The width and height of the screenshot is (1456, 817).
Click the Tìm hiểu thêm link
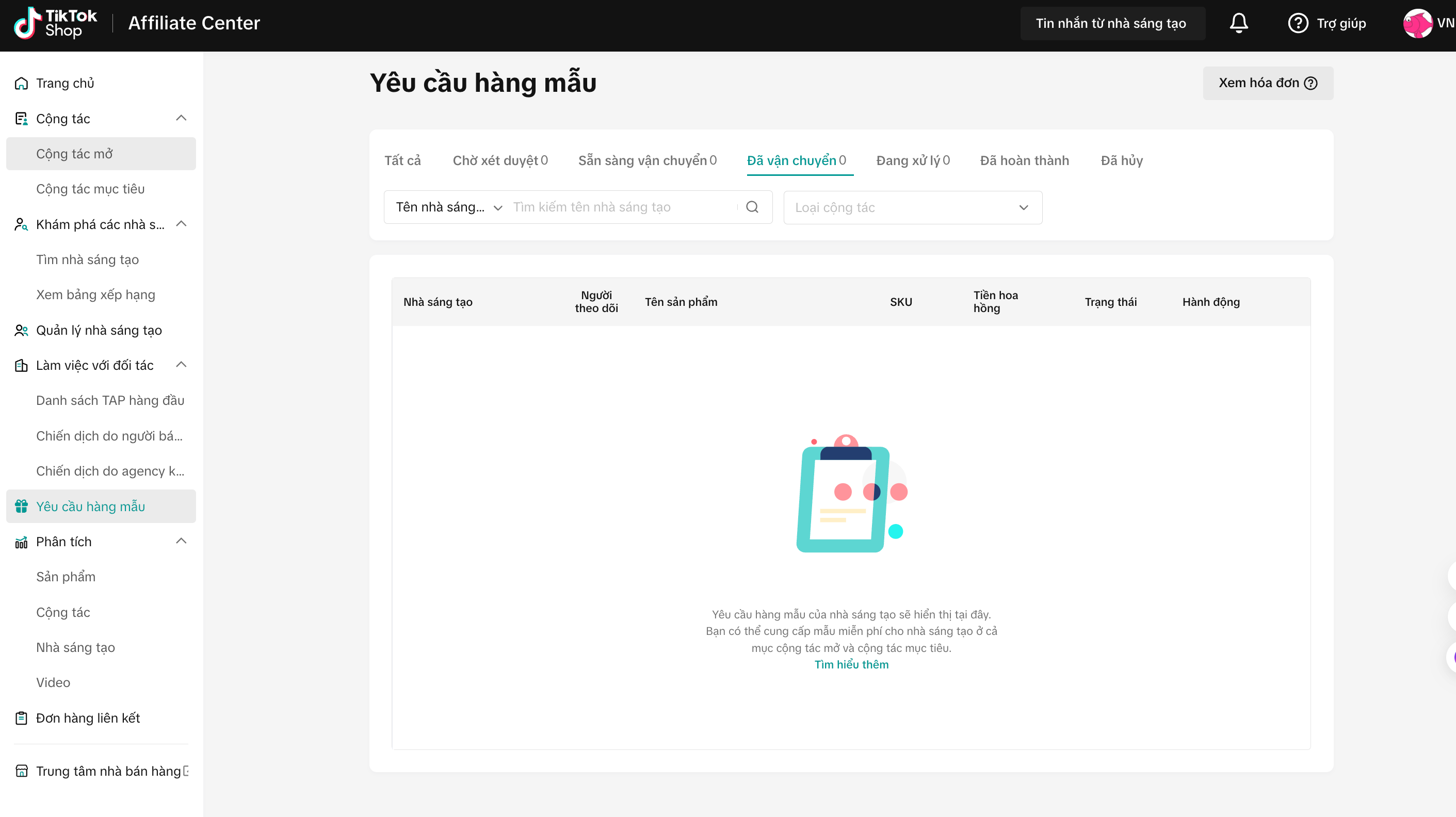(851, 664)
